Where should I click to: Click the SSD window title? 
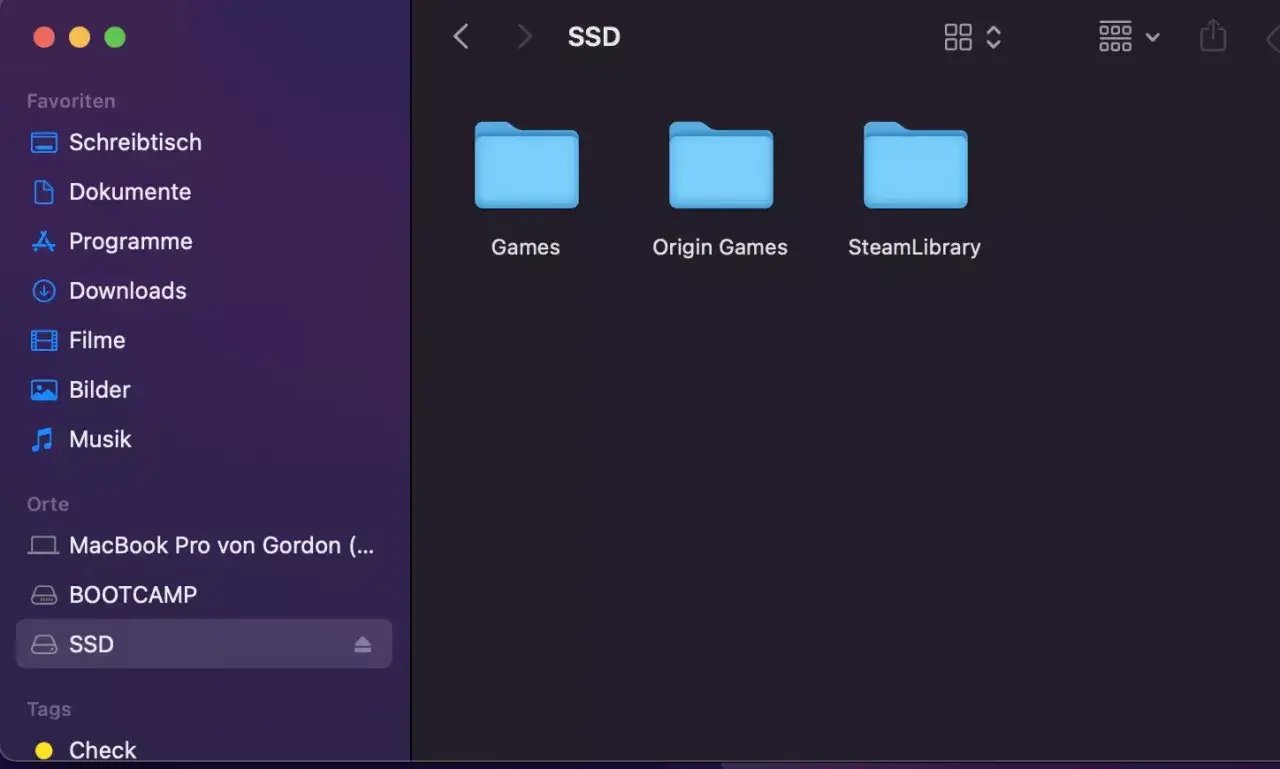pyautogui.click(x=594, y=37)
